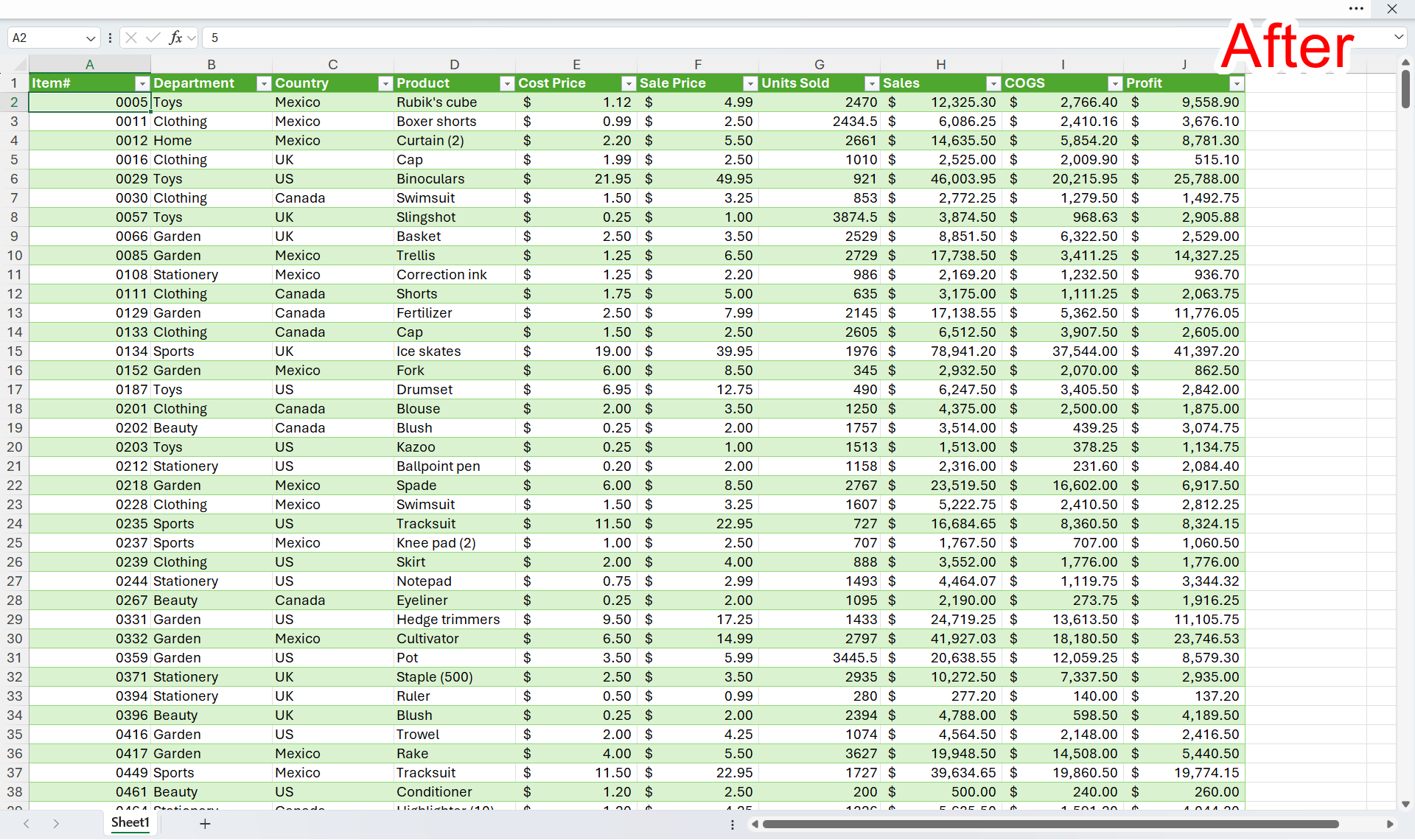The height and width of the screenshot is (840, 1415).
Task: Click the sheet tab splitter dots
Action: click(733, 825)
